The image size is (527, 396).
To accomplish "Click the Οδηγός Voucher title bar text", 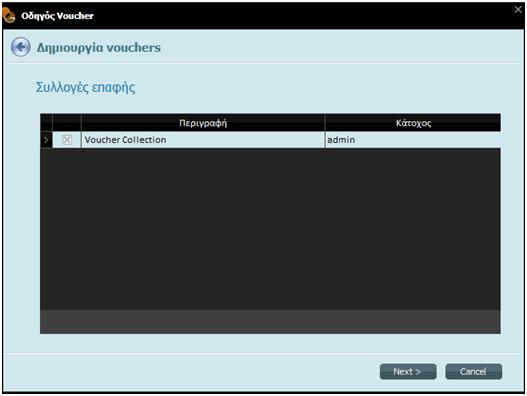I will coord(57,15).
